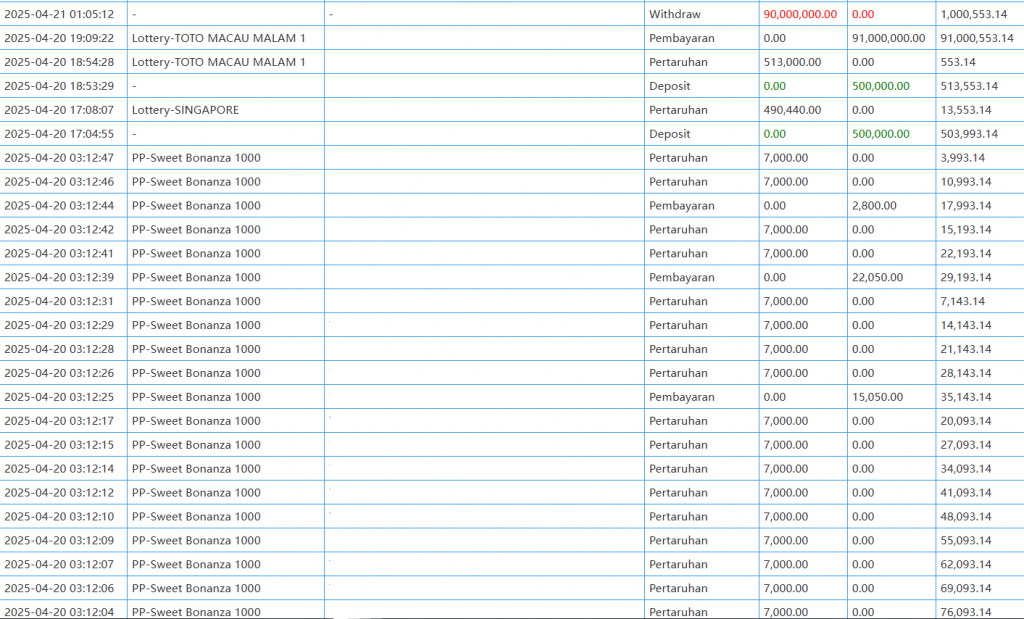Click balance 14,143.14

pos(966,325)
